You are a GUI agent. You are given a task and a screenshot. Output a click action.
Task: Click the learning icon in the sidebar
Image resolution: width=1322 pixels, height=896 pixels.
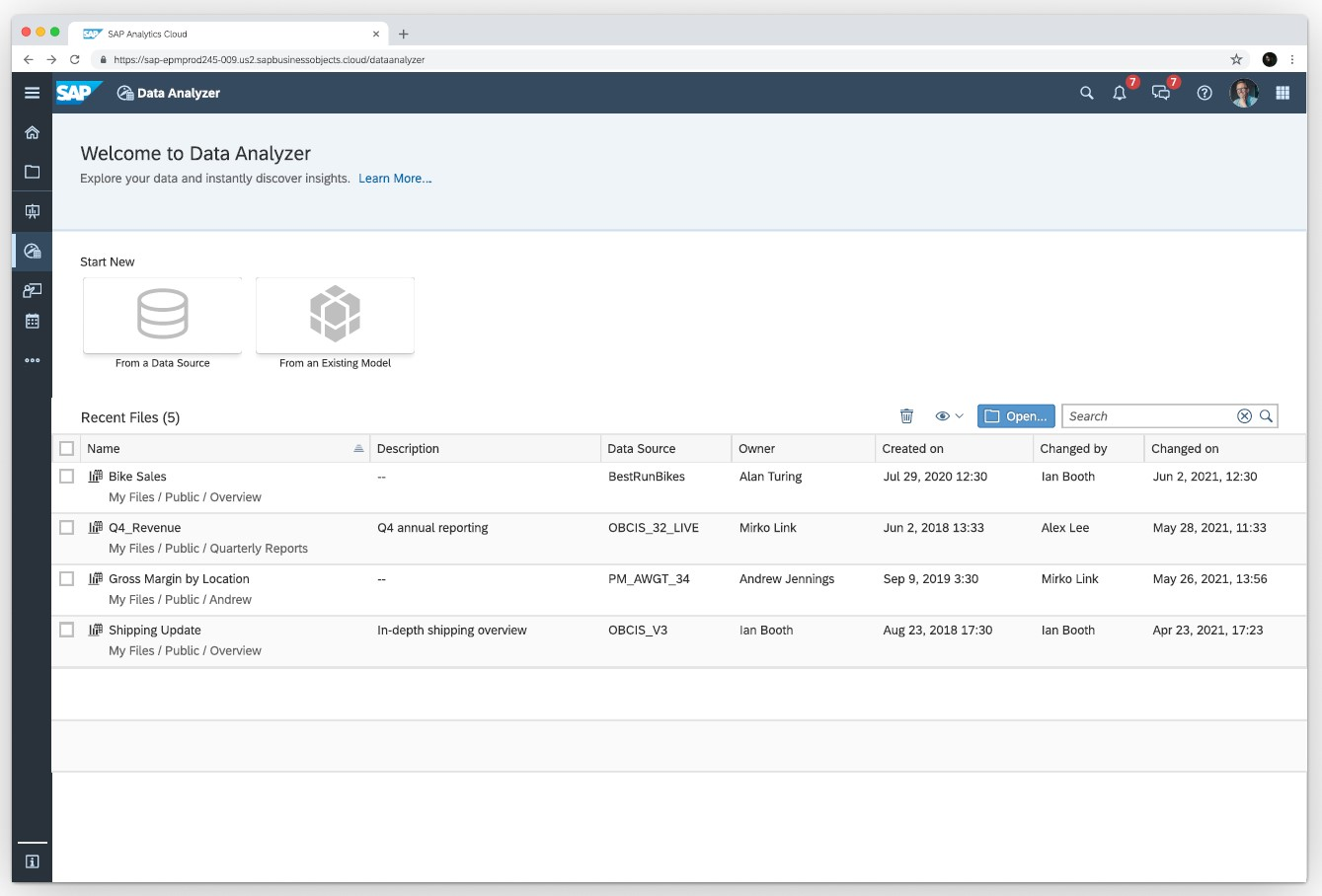pos(32,290)
